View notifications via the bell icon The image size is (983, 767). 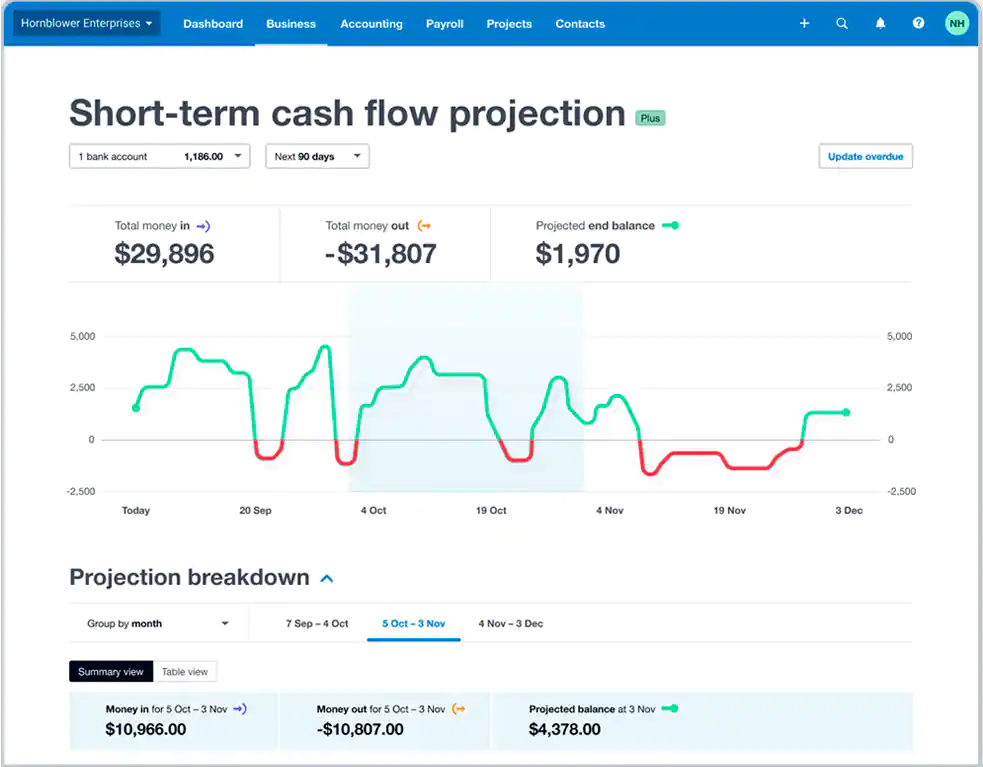pos(879,22)
